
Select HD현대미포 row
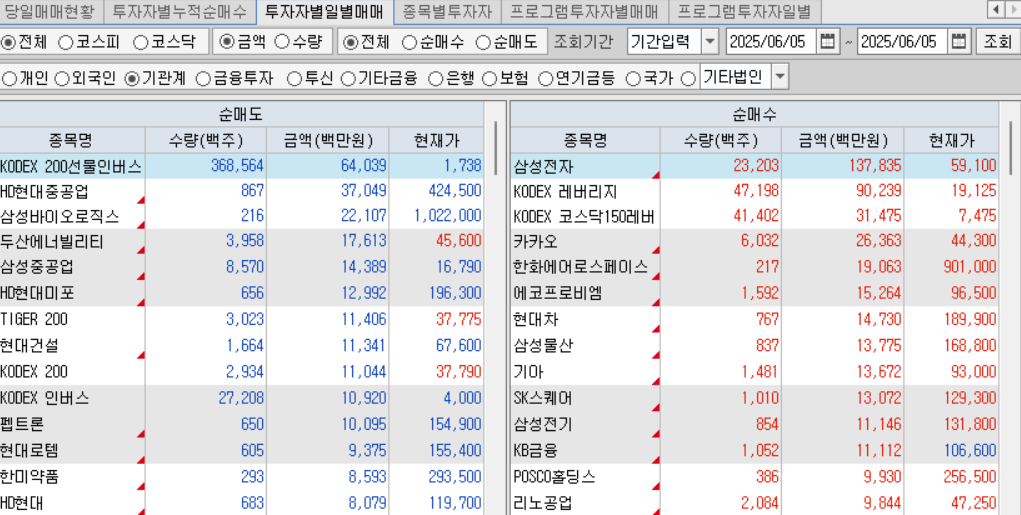click(242, 293)
